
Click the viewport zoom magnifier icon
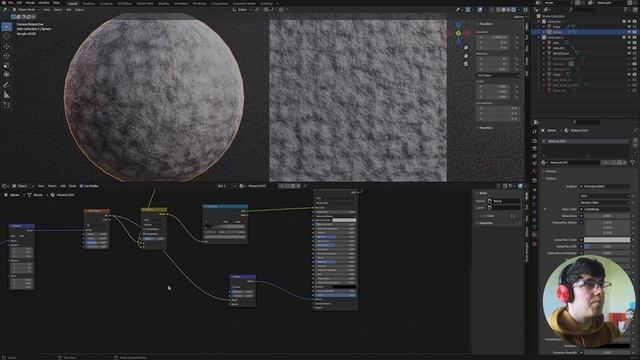(466, 48)
